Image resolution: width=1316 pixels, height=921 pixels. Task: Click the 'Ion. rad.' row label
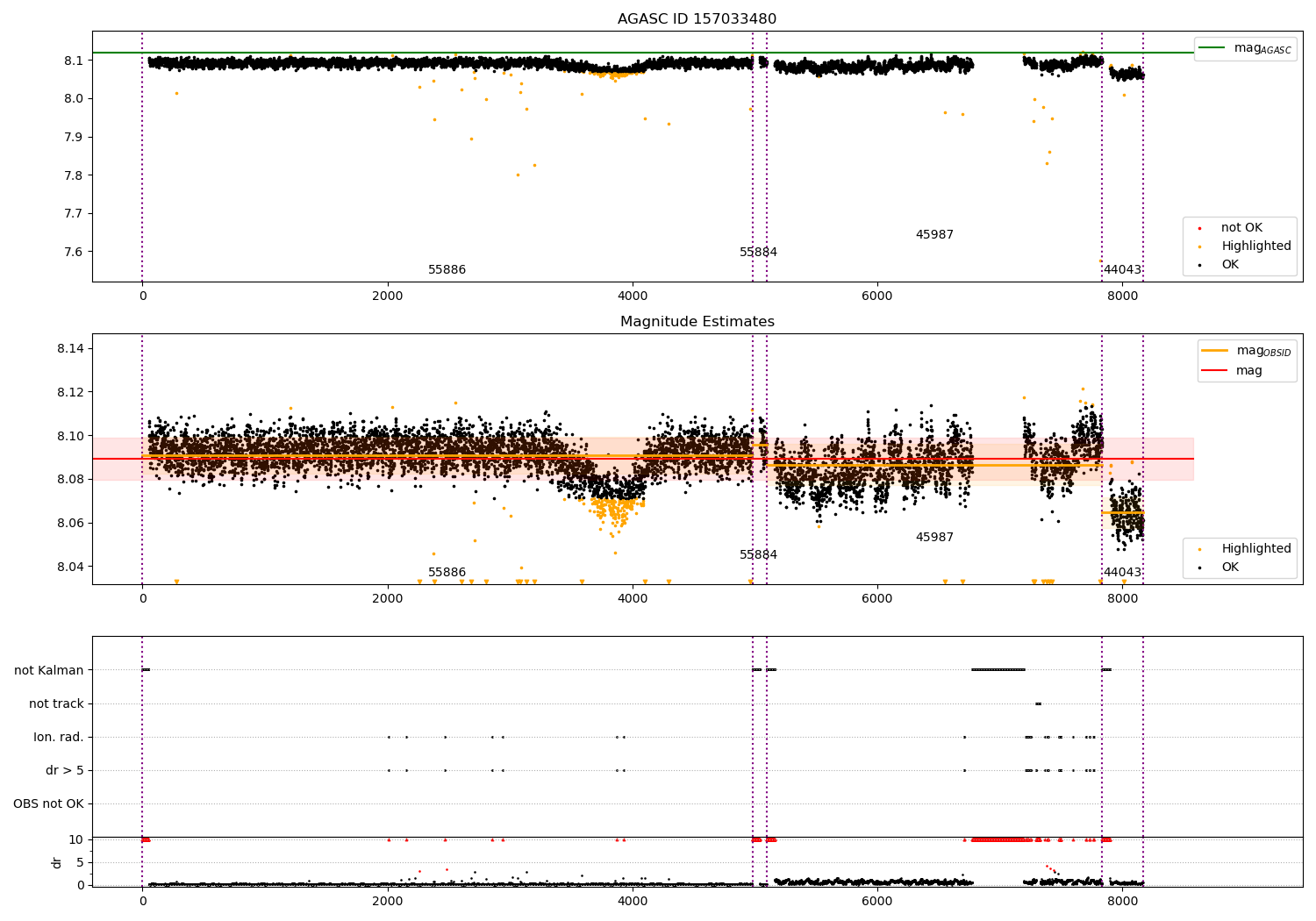click(x=59, y=738)
